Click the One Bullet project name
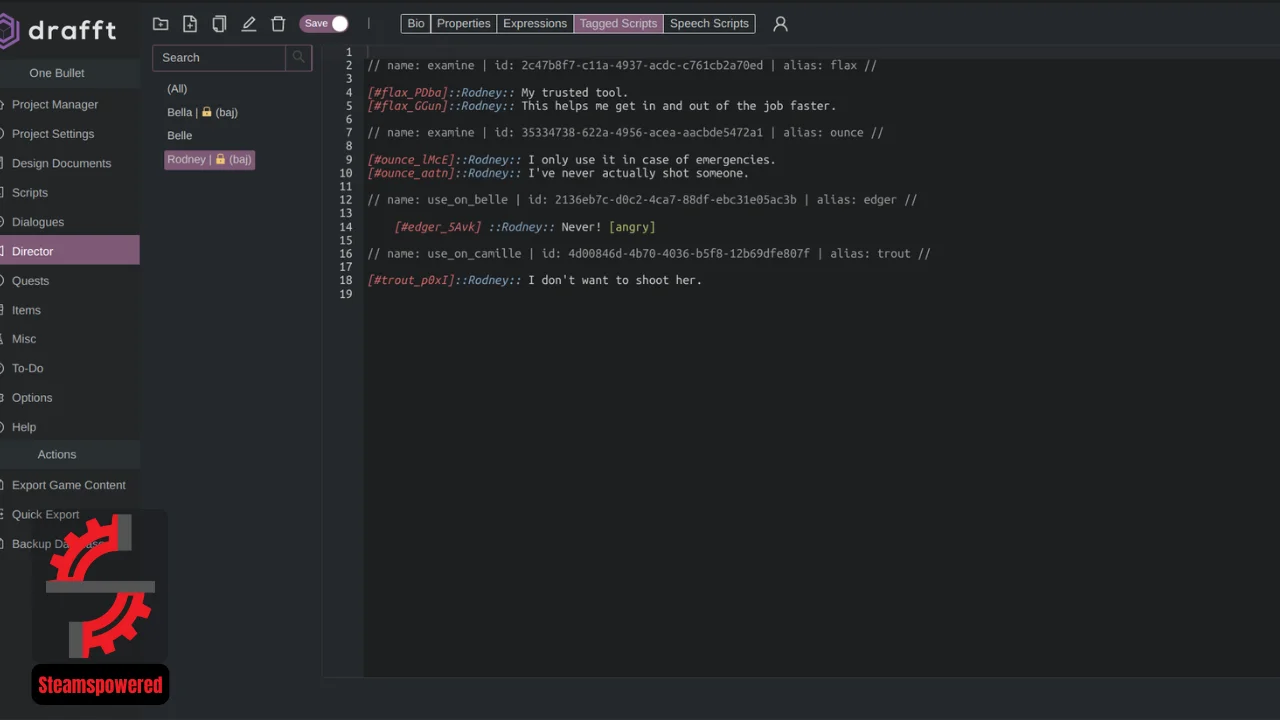Viewport: 1280px width, 720px height. point(57,73)
